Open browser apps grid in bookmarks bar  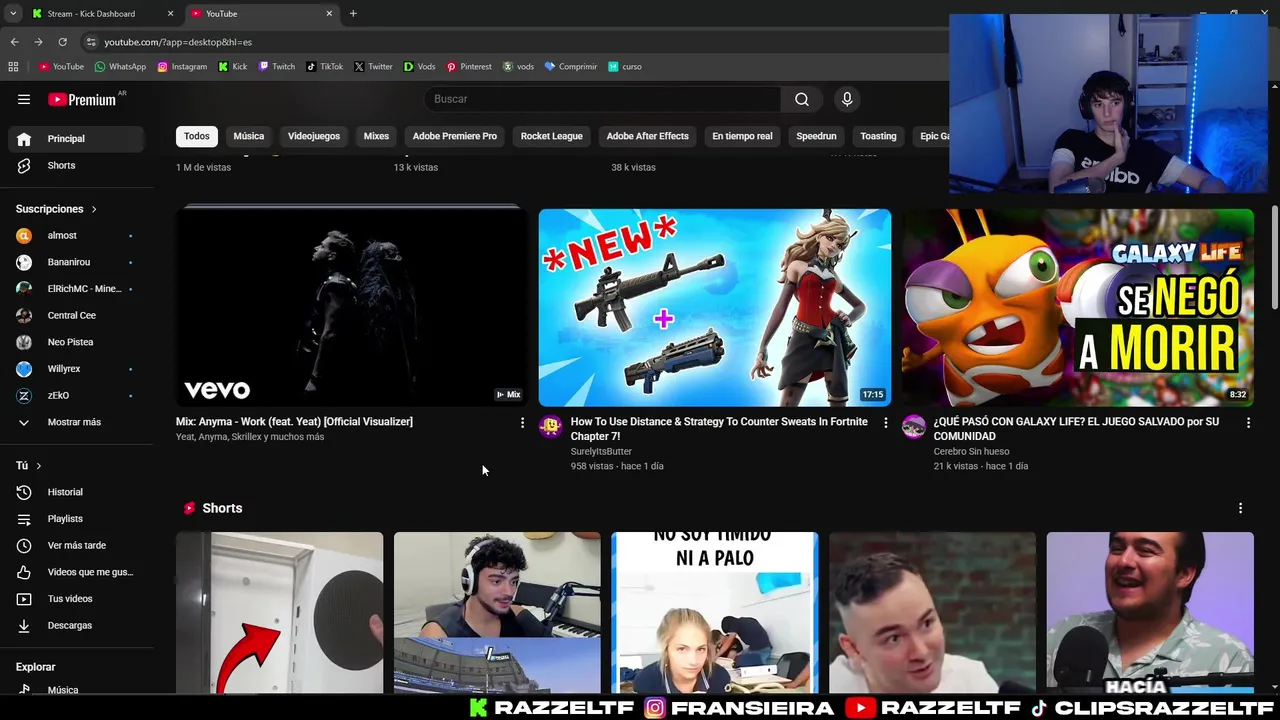coord(13,66)
